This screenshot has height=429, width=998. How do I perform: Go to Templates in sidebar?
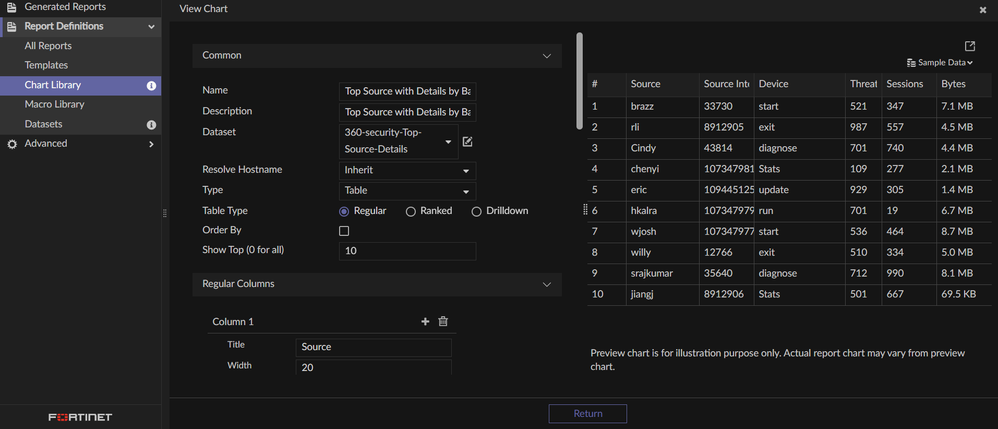tap(46, 66)
